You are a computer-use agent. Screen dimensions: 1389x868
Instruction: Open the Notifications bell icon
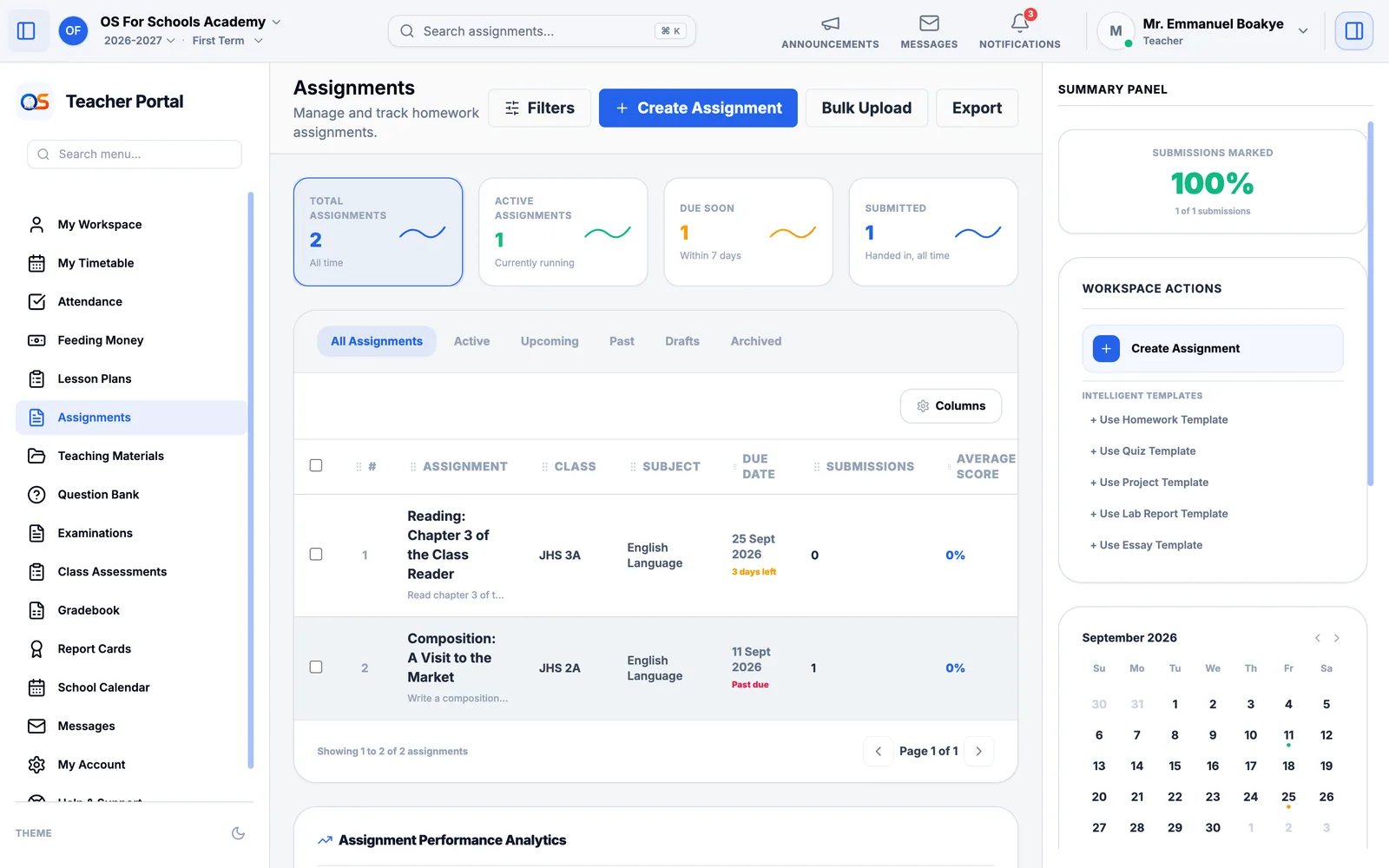click(1020, 23)
